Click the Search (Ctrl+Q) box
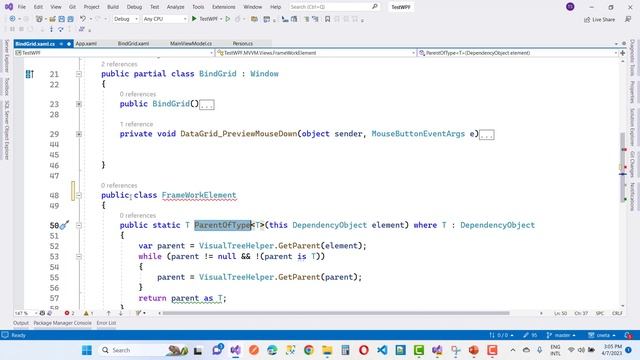The image size is (640, 360). pos(334,7)
